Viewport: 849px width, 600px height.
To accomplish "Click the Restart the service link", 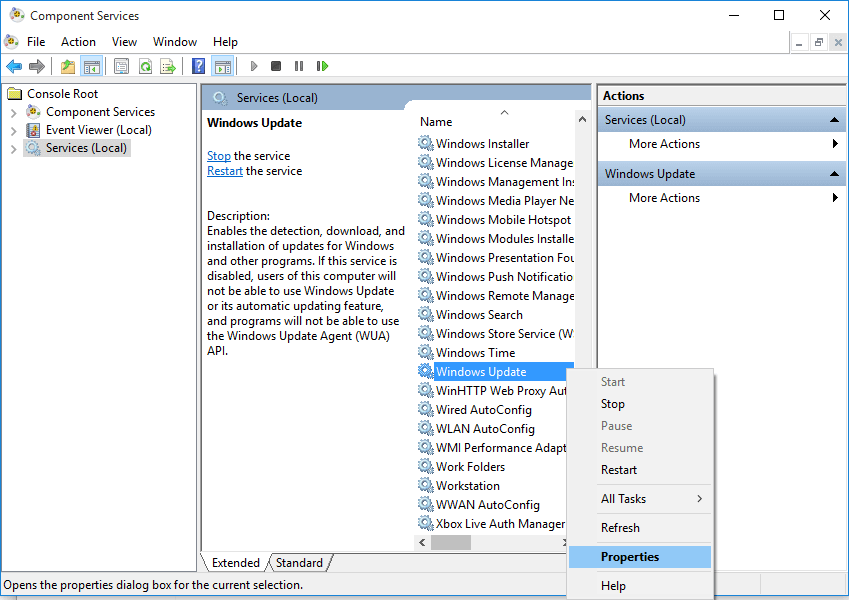I will [x=224, y=170].
